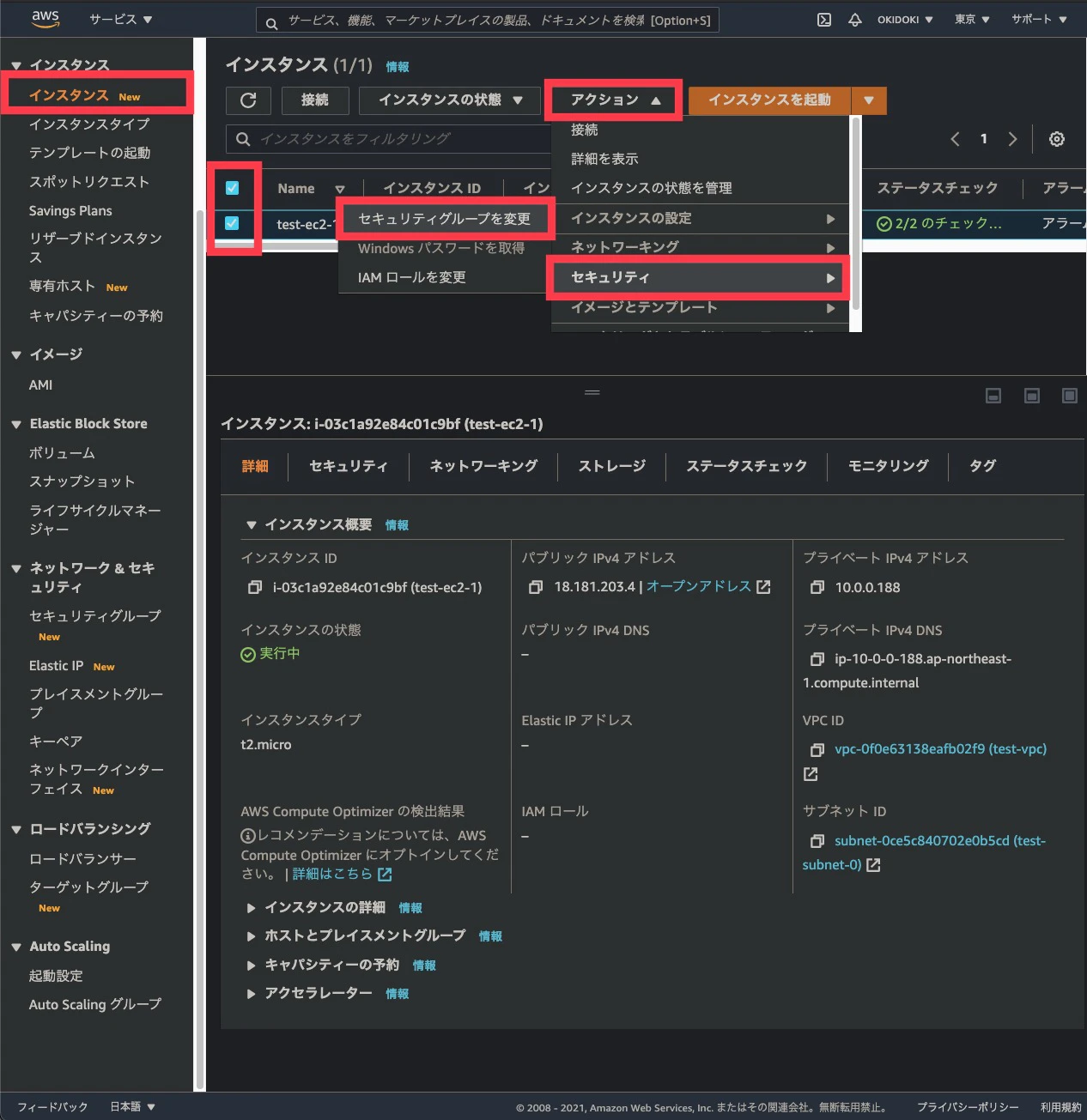Open the サービス dropdown
Viewport: 1087px width, 1120px height.
point(121,19)
